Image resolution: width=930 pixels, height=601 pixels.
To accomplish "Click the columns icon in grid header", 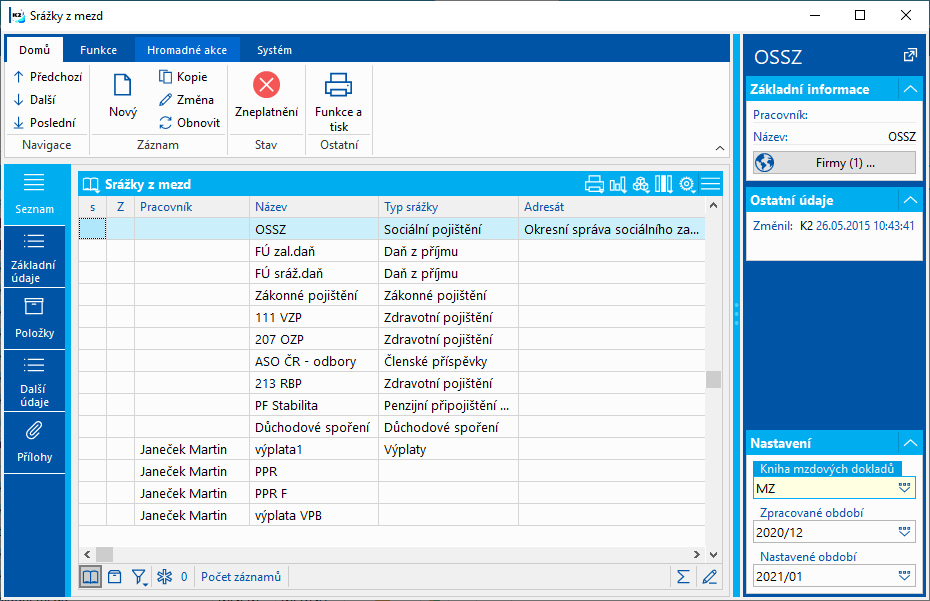I will pyautogui.click(x=663, y=185).
